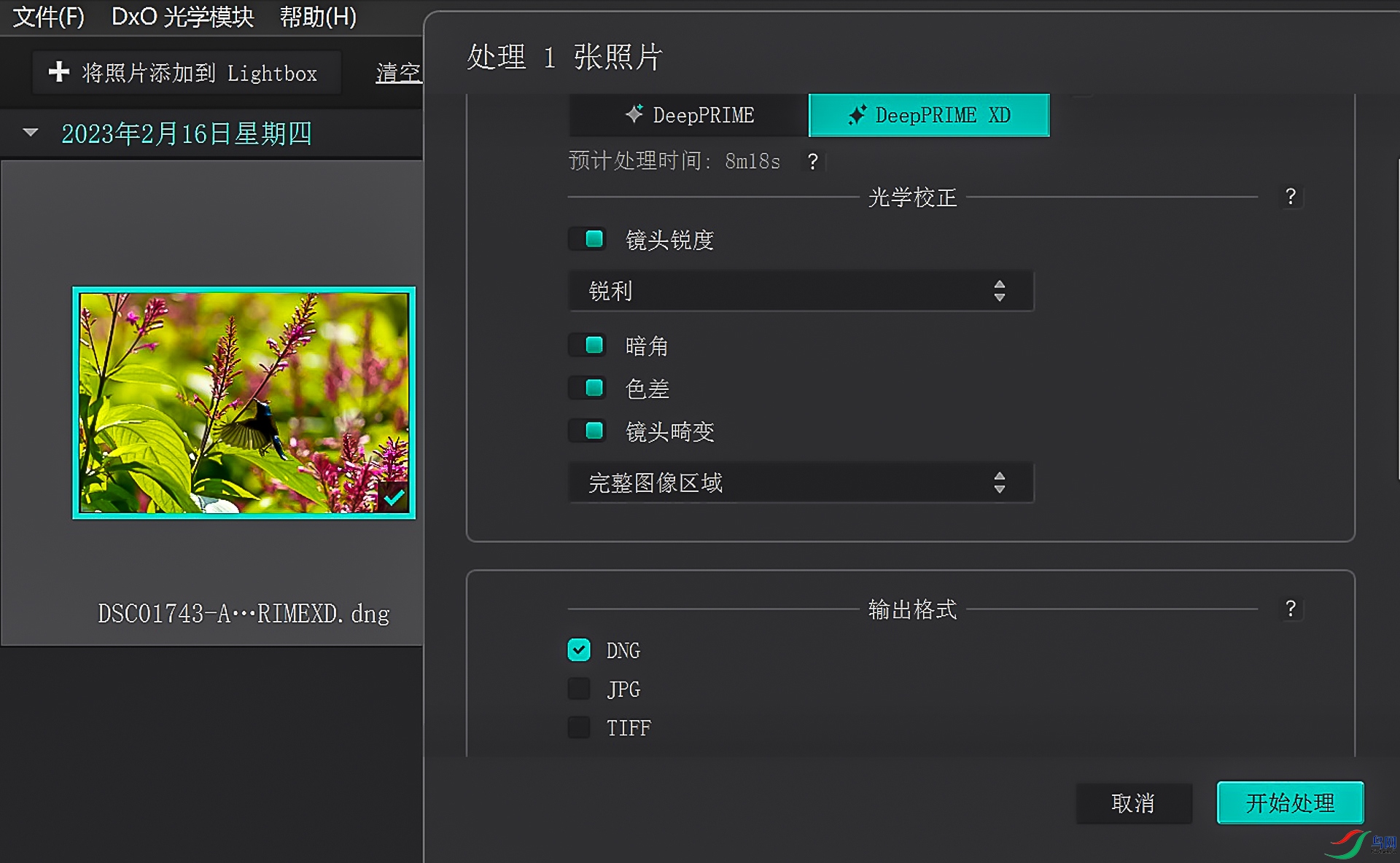Click the 取消 button

(1134, 803)
